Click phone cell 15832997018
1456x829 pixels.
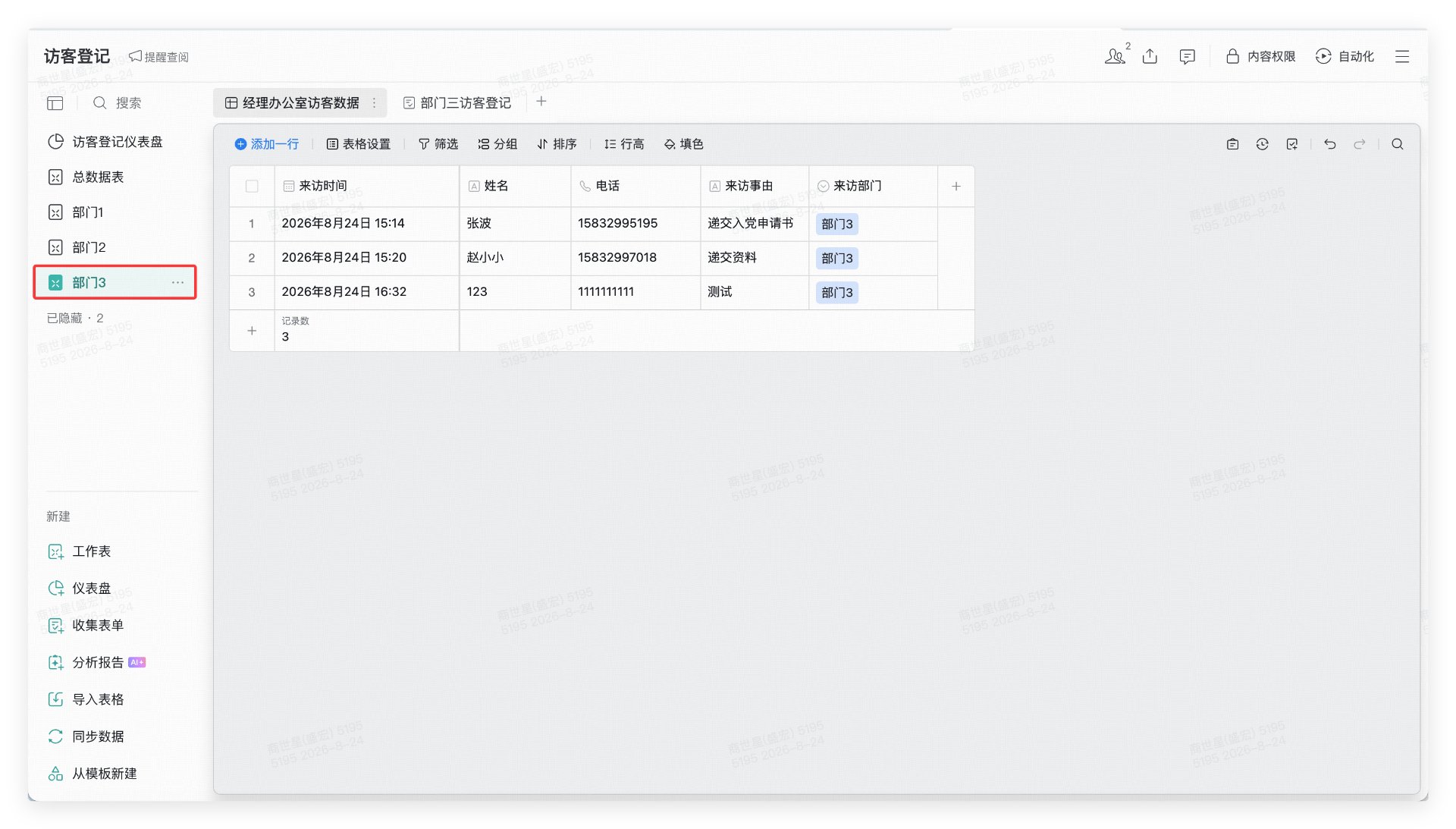coord(635,258)
